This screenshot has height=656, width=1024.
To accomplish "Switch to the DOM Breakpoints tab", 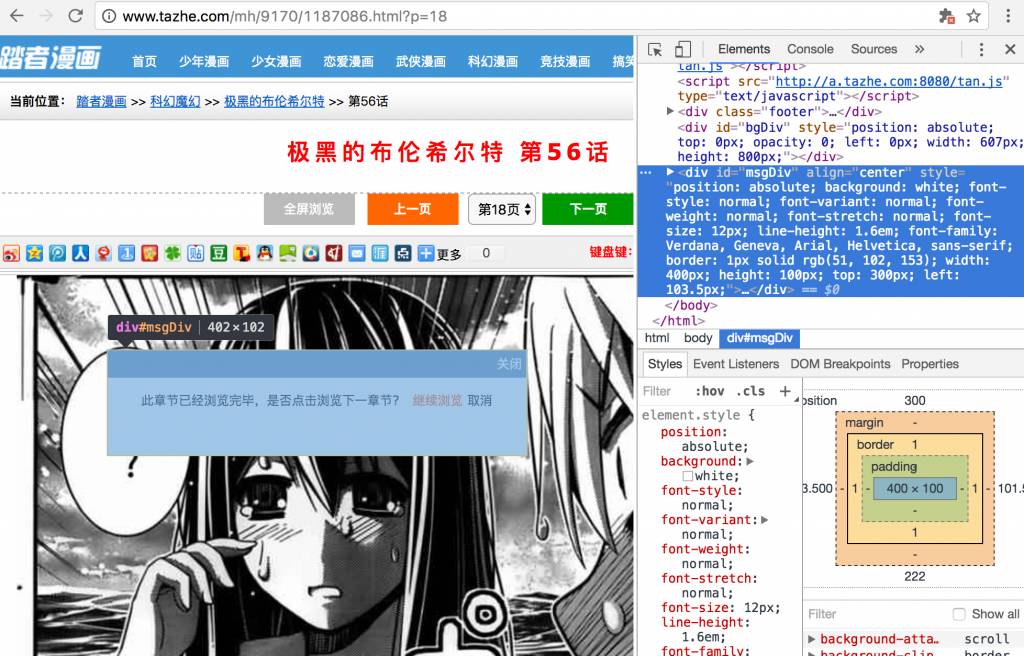I will tap(840, 364).
